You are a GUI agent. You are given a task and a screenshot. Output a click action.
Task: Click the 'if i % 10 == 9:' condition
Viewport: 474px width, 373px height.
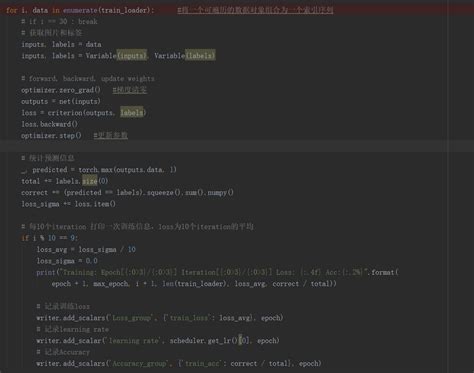click(49, 238)
